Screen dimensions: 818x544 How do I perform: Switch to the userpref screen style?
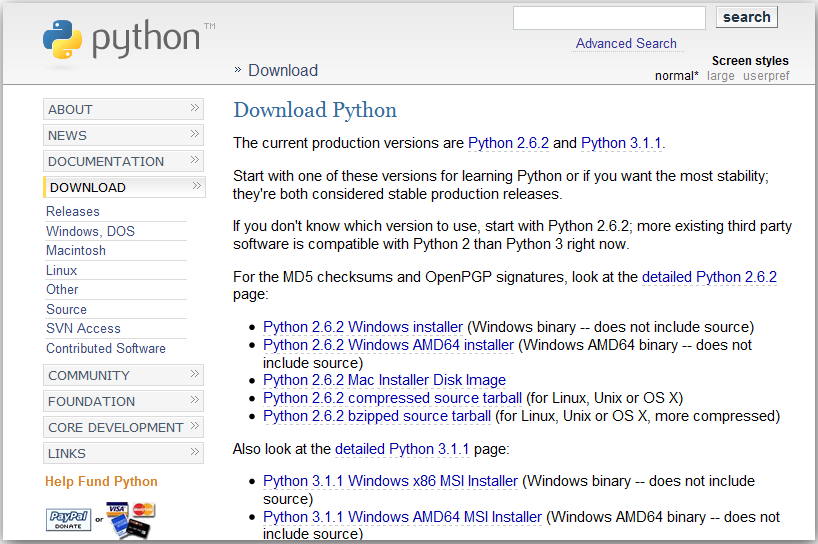[x=766, y=76]
